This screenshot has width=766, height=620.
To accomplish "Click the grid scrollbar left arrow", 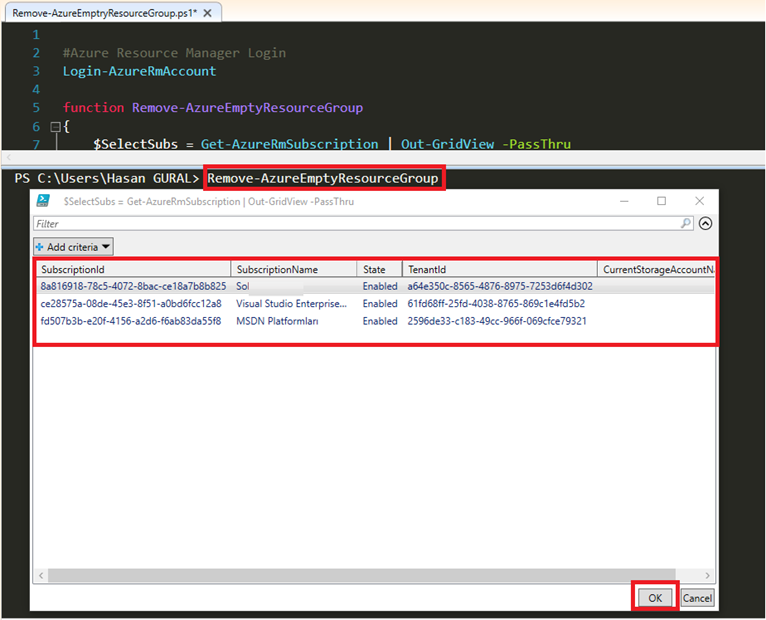I will [x=41, y=575].
